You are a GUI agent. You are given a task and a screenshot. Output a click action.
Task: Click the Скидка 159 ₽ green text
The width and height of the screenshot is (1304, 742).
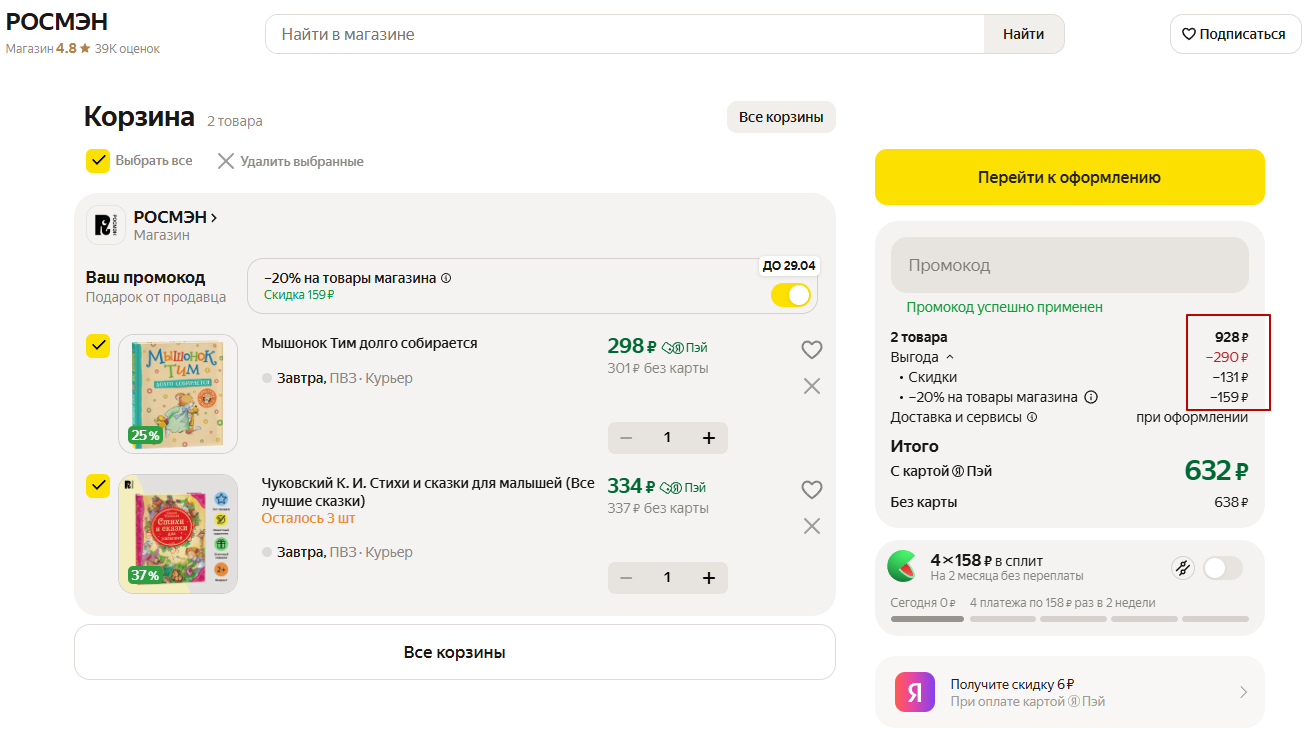[x=299, y=295]
